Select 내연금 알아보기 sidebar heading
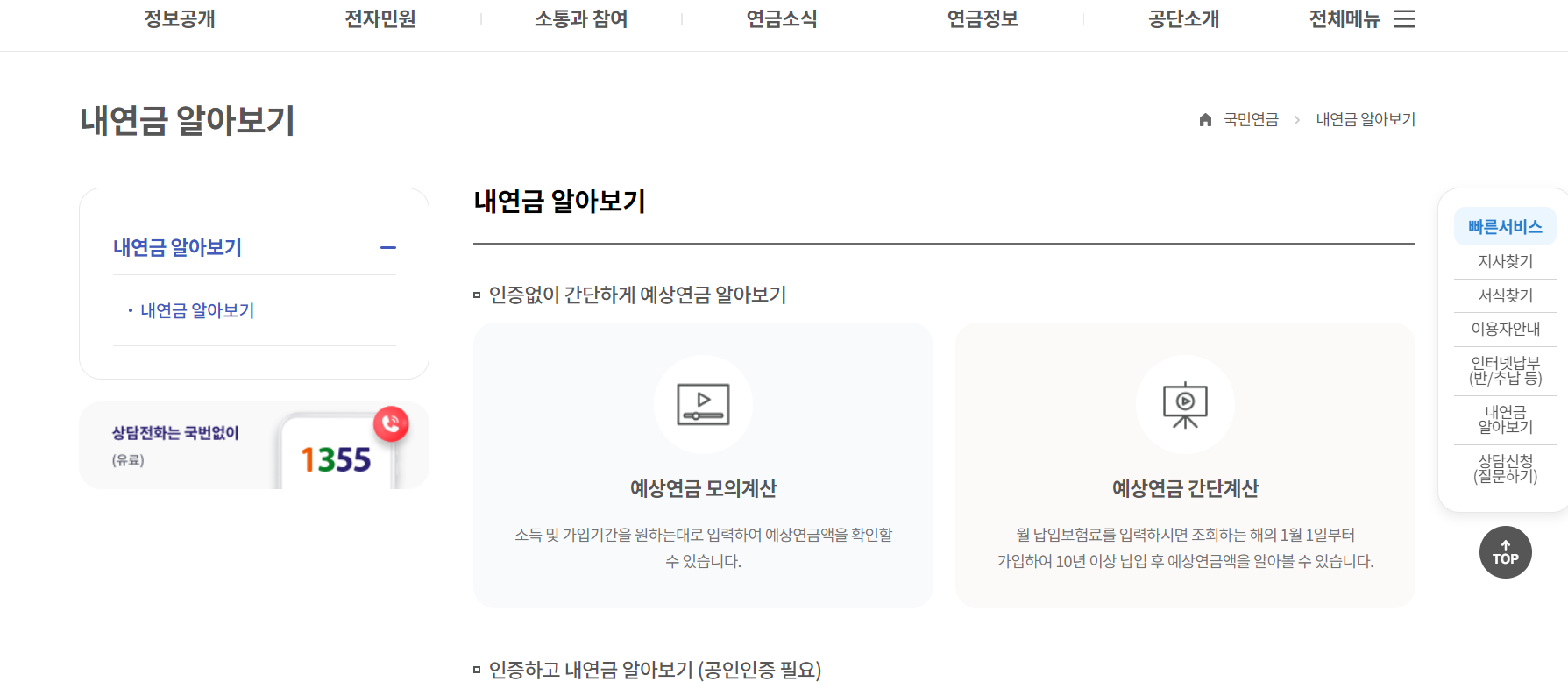 point(177,248)
